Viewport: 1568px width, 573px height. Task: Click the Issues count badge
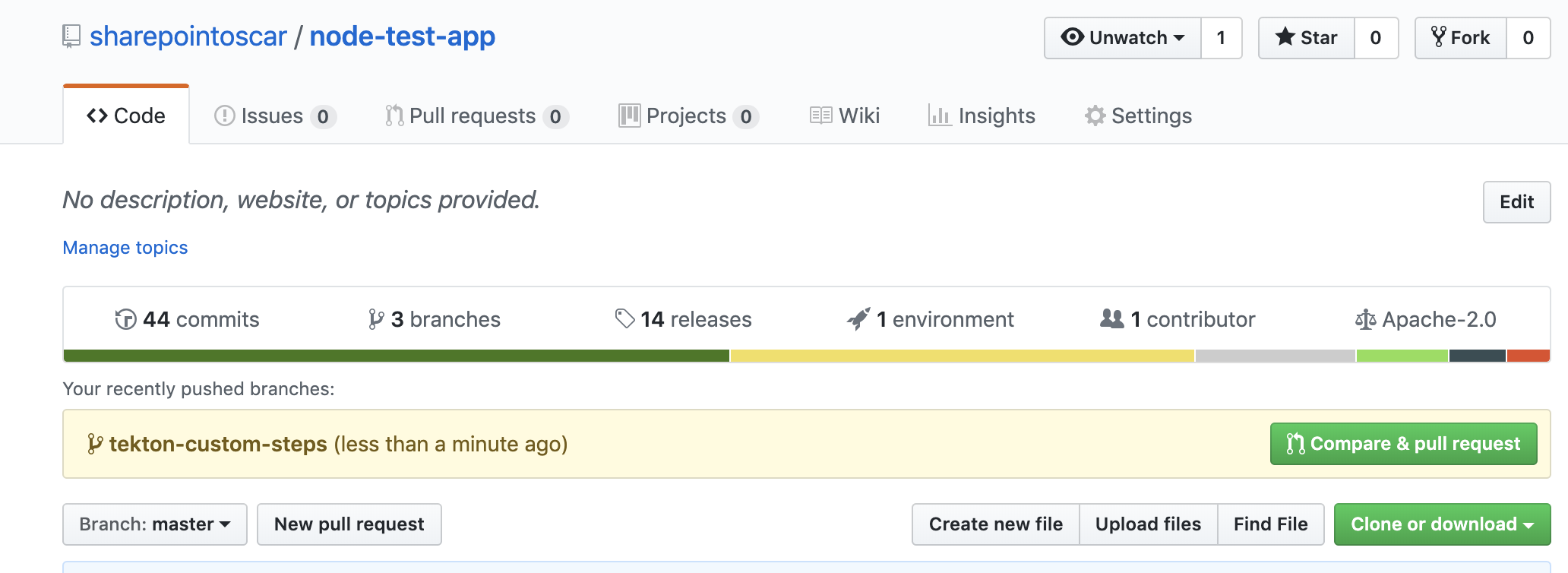coord(323,116)
